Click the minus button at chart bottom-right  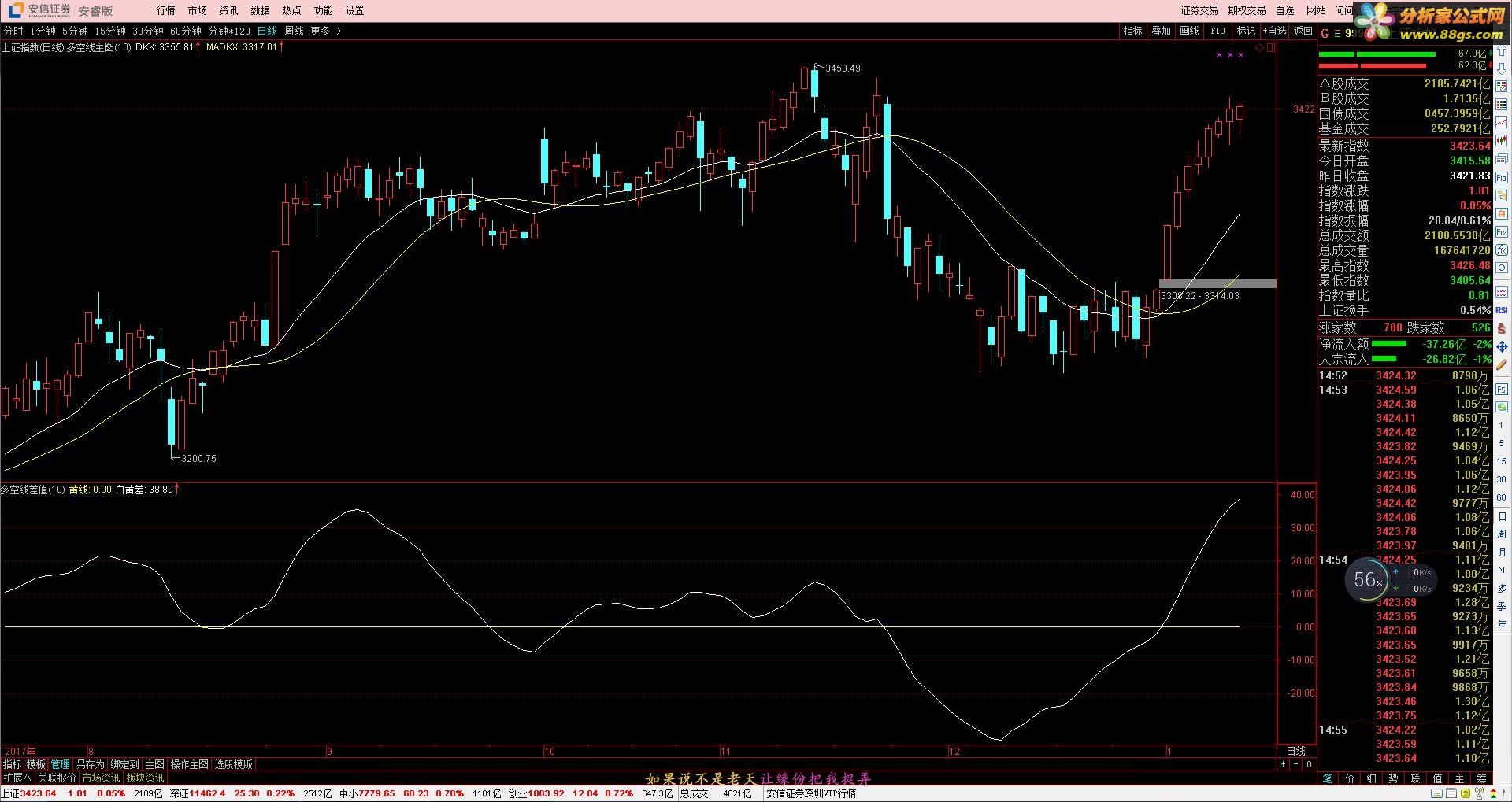pyautogui.click(x=1295, y=764)
